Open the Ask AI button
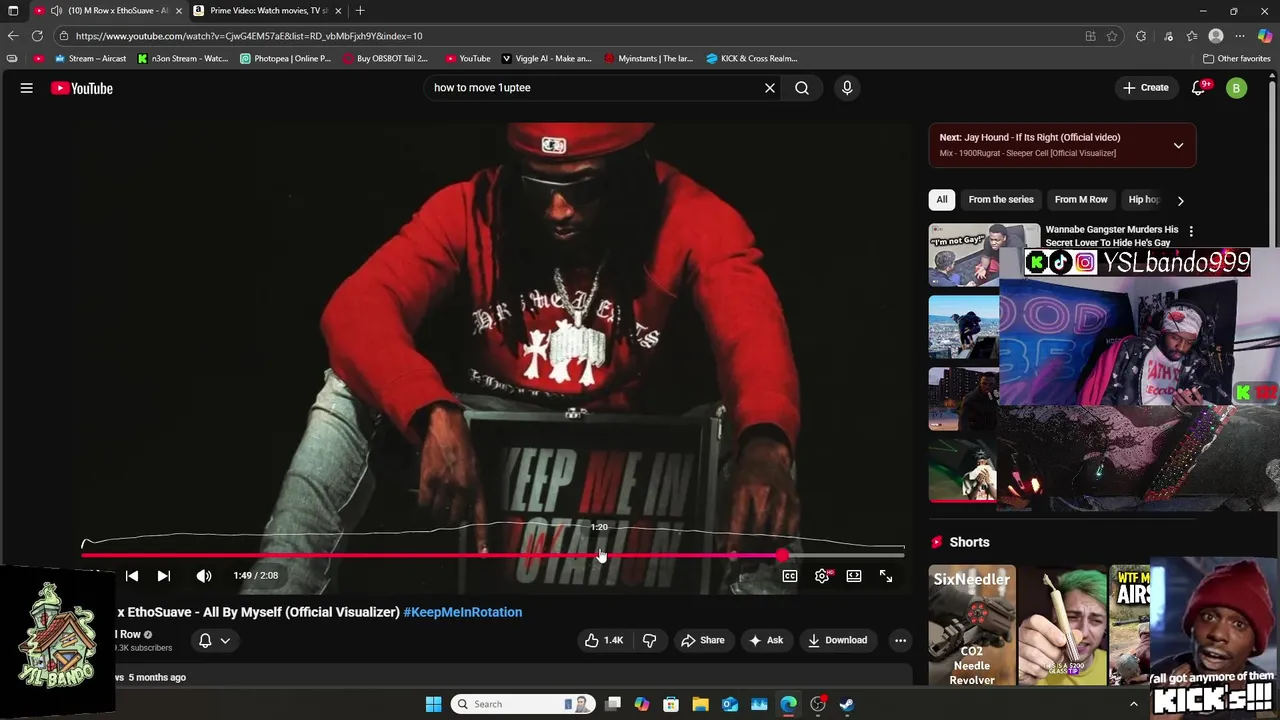 (x=766, y=640)
